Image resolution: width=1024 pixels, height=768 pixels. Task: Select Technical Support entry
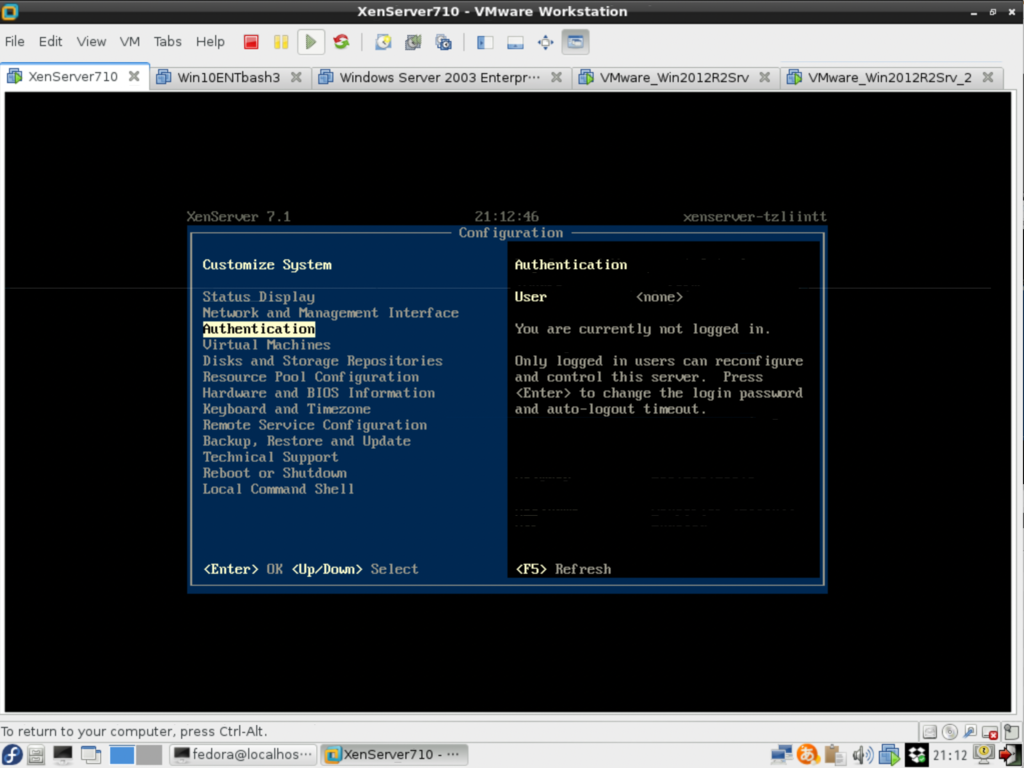[270, 457]
